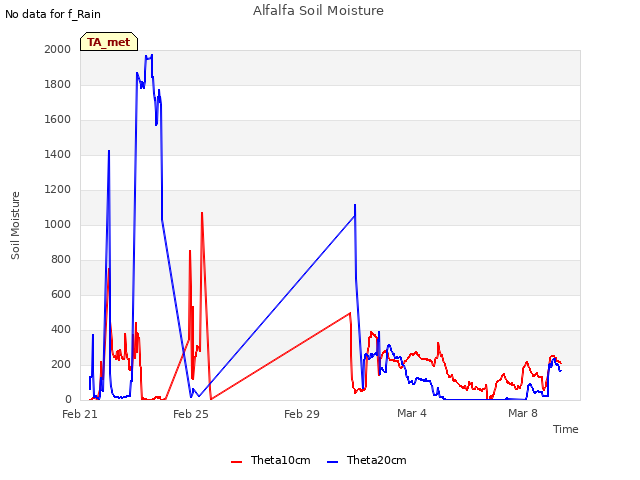The width and height of the screenshot is (640, 480).
Task: Click the 1600 y-axis tick label
Action: click(x=58, y=120)
